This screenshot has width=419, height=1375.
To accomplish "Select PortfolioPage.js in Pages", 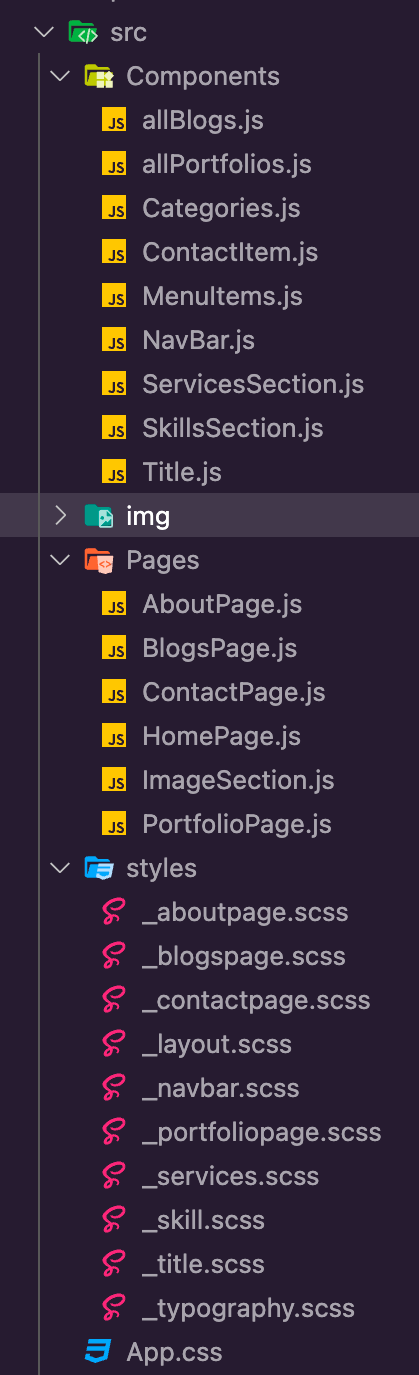I will pyautogui.click(x=237, y=824).
